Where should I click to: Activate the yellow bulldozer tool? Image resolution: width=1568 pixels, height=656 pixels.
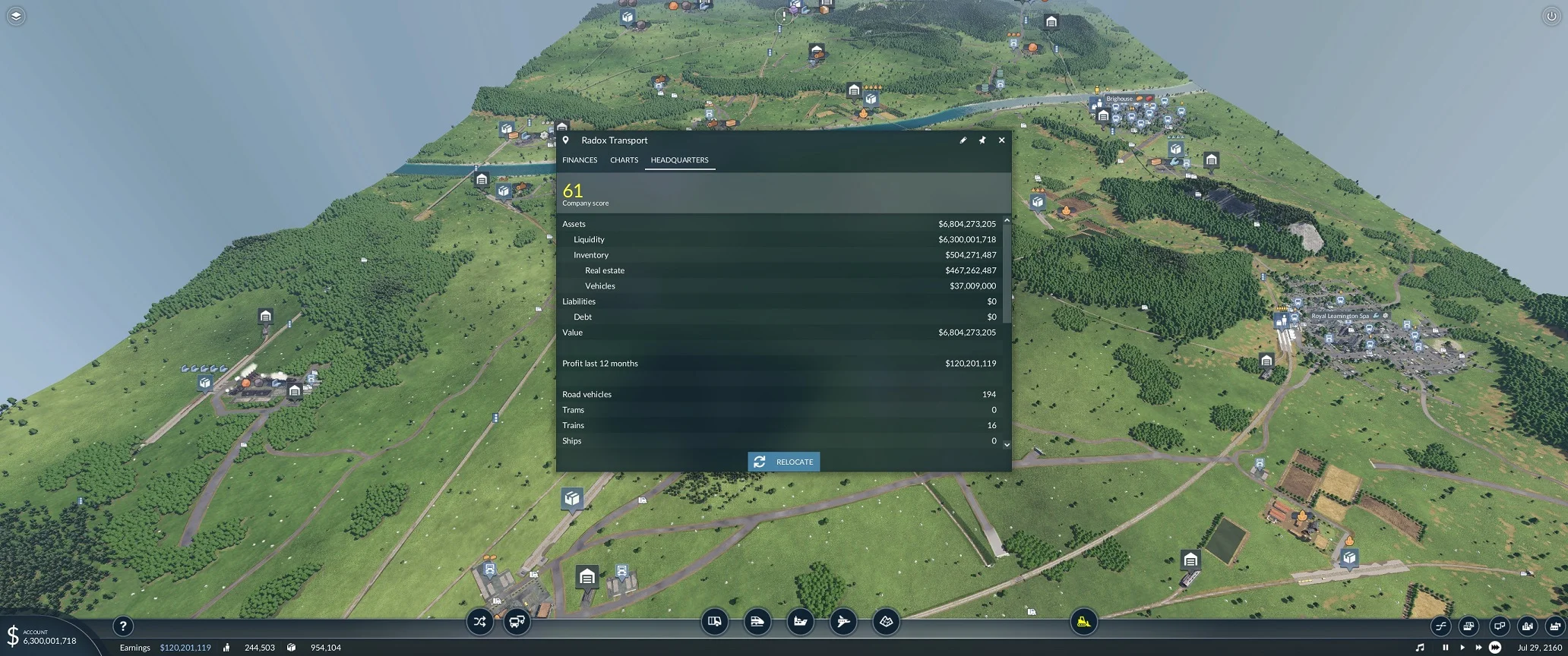pos(1084,622)
